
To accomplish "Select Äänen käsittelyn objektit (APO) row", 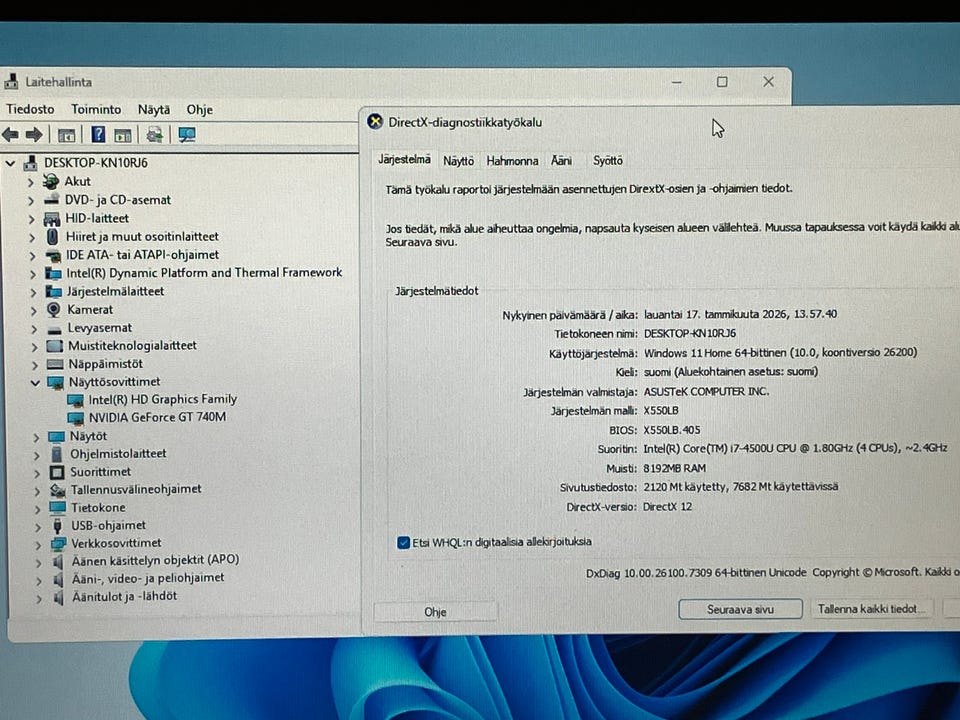I will pyautogui.click(x=155, y=560).
